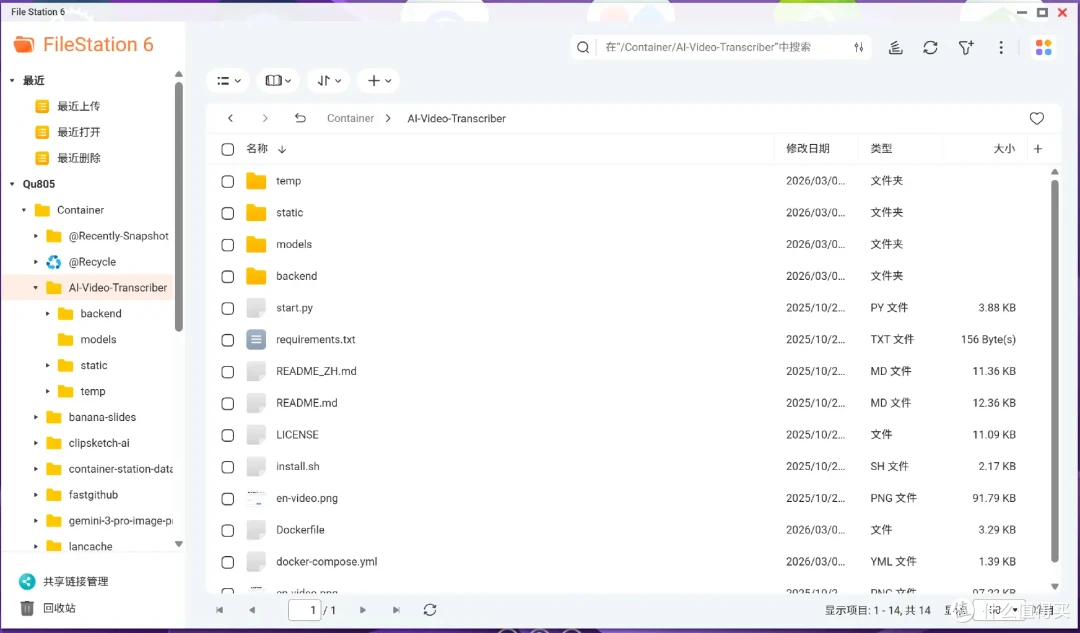Click the FileStation 6 logo icon

pyautogui.click(x=24, y=45)
